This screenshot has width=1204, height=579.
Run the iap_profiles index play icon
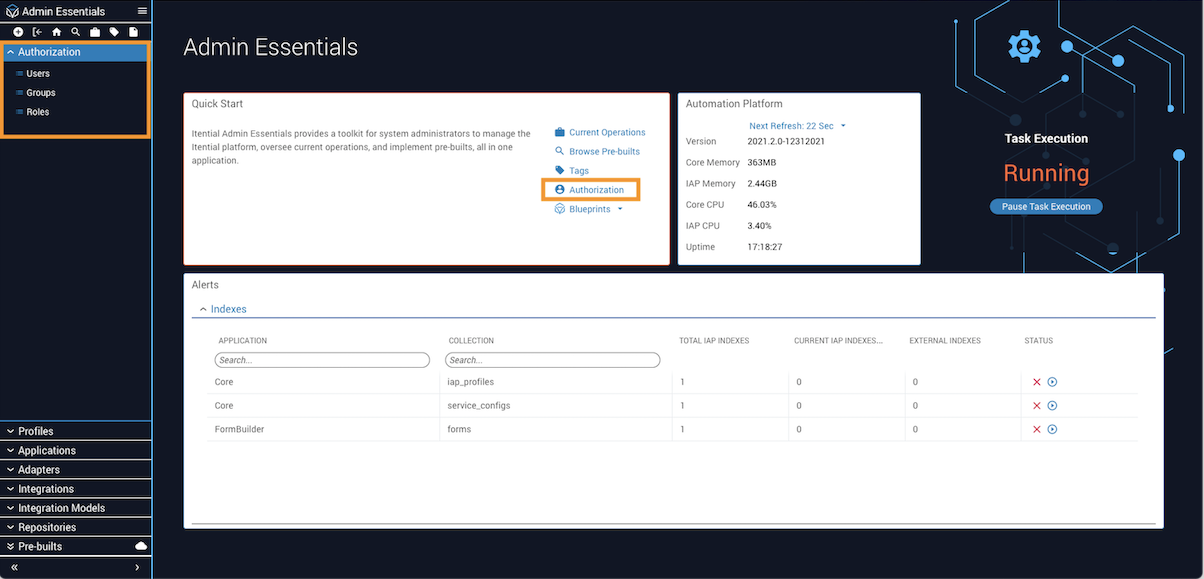coord(1052,382)
